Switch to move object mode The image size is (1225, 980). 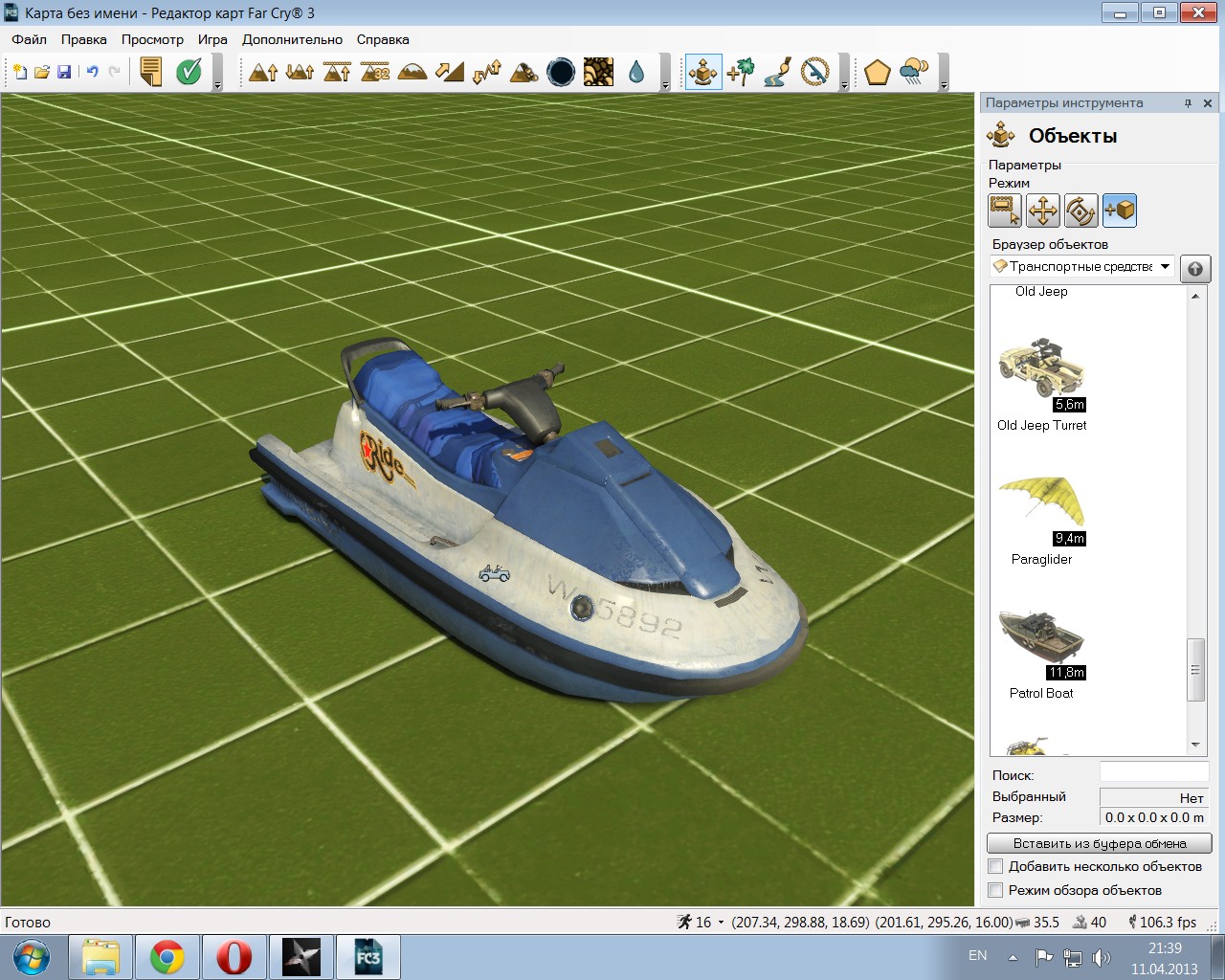[x=1043, y=211]
